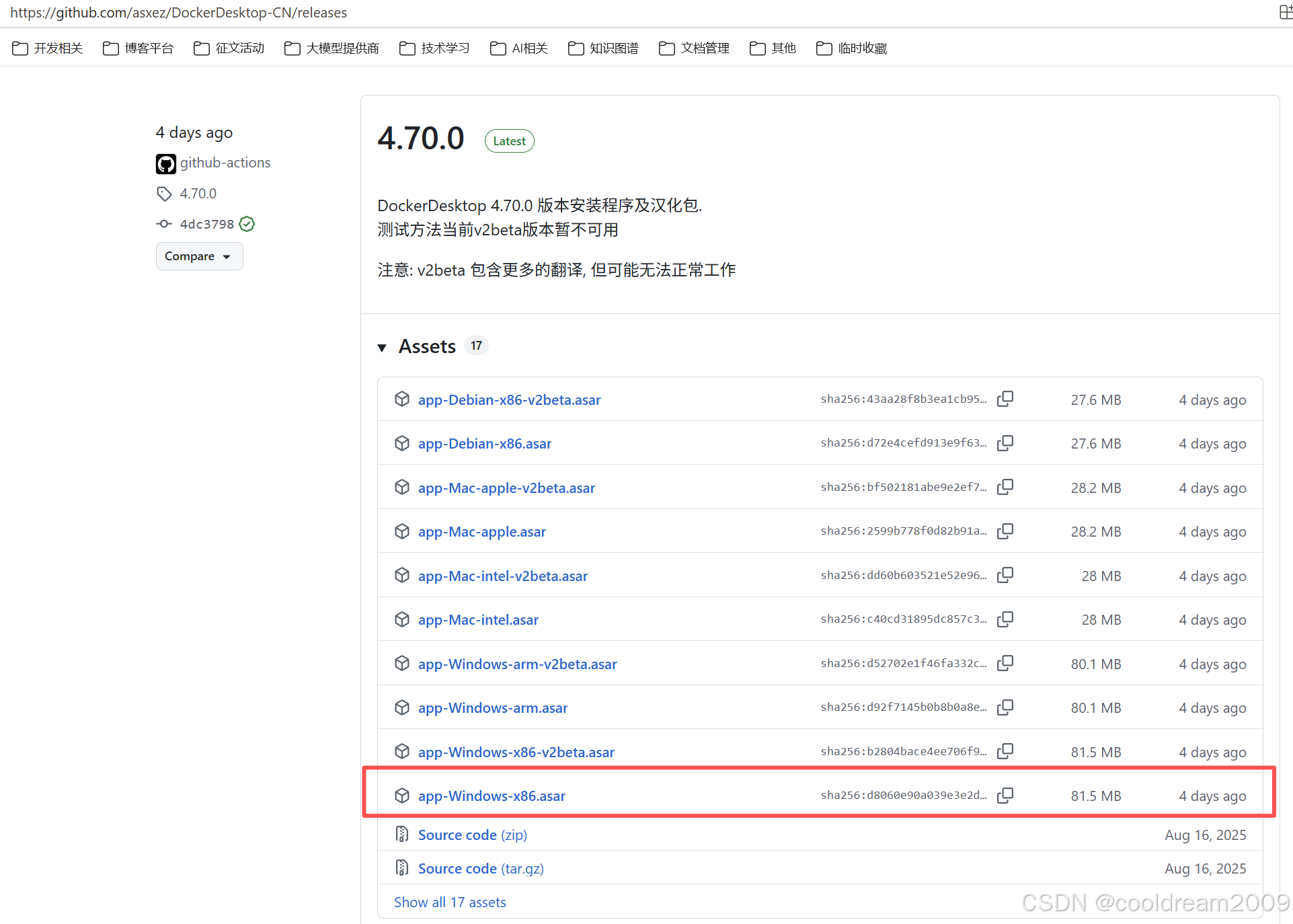Open the 技术学习 bookmark folder
1293x924 pixels.
434,48
